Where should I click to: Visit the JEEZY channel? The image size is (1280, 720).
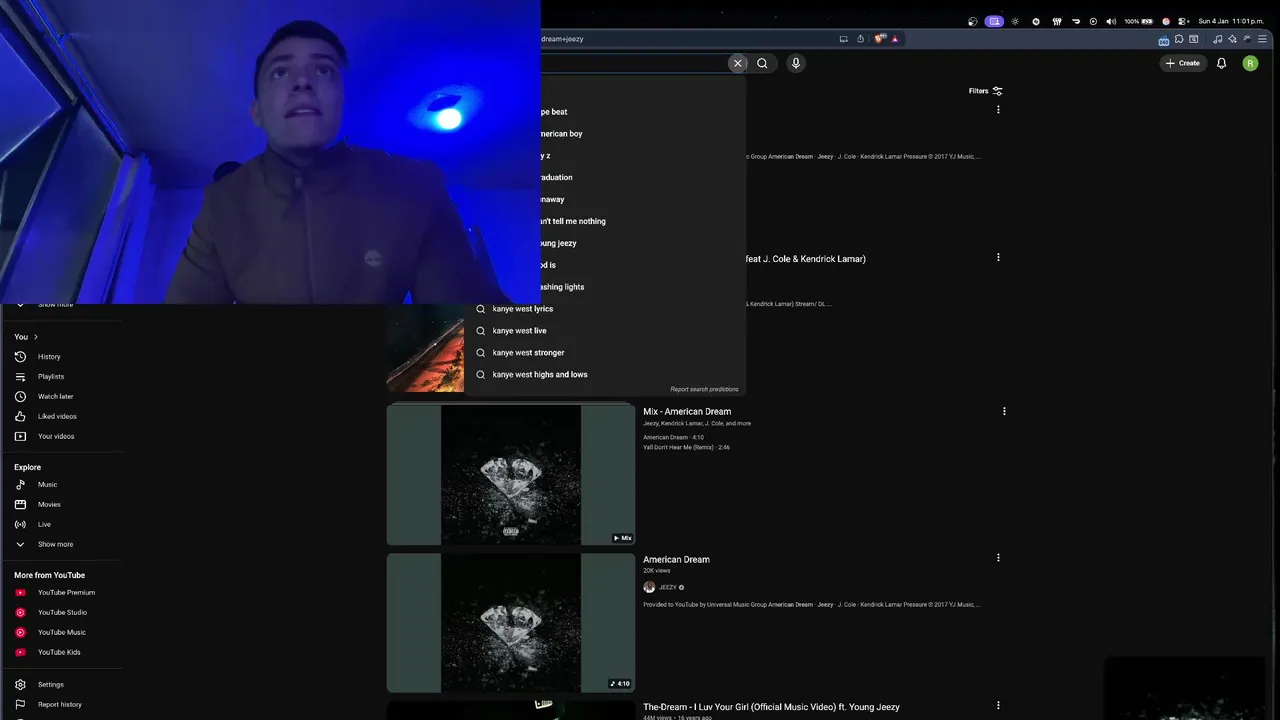point(667,588)
